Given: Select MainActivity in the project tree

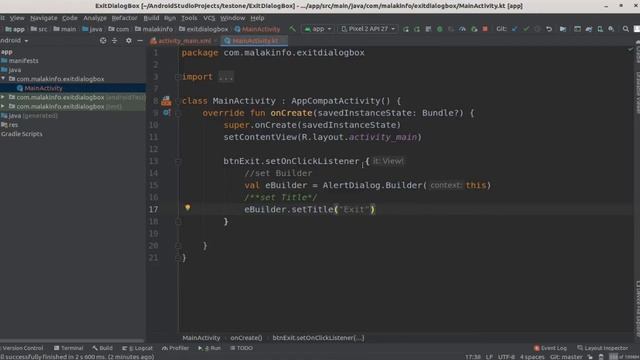Looking at the screenshot, I should coord(43,88).
